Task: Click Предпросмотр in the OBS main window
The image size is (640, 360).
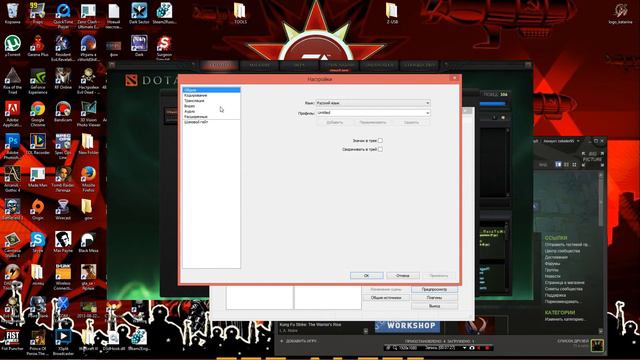Action: 434,289
